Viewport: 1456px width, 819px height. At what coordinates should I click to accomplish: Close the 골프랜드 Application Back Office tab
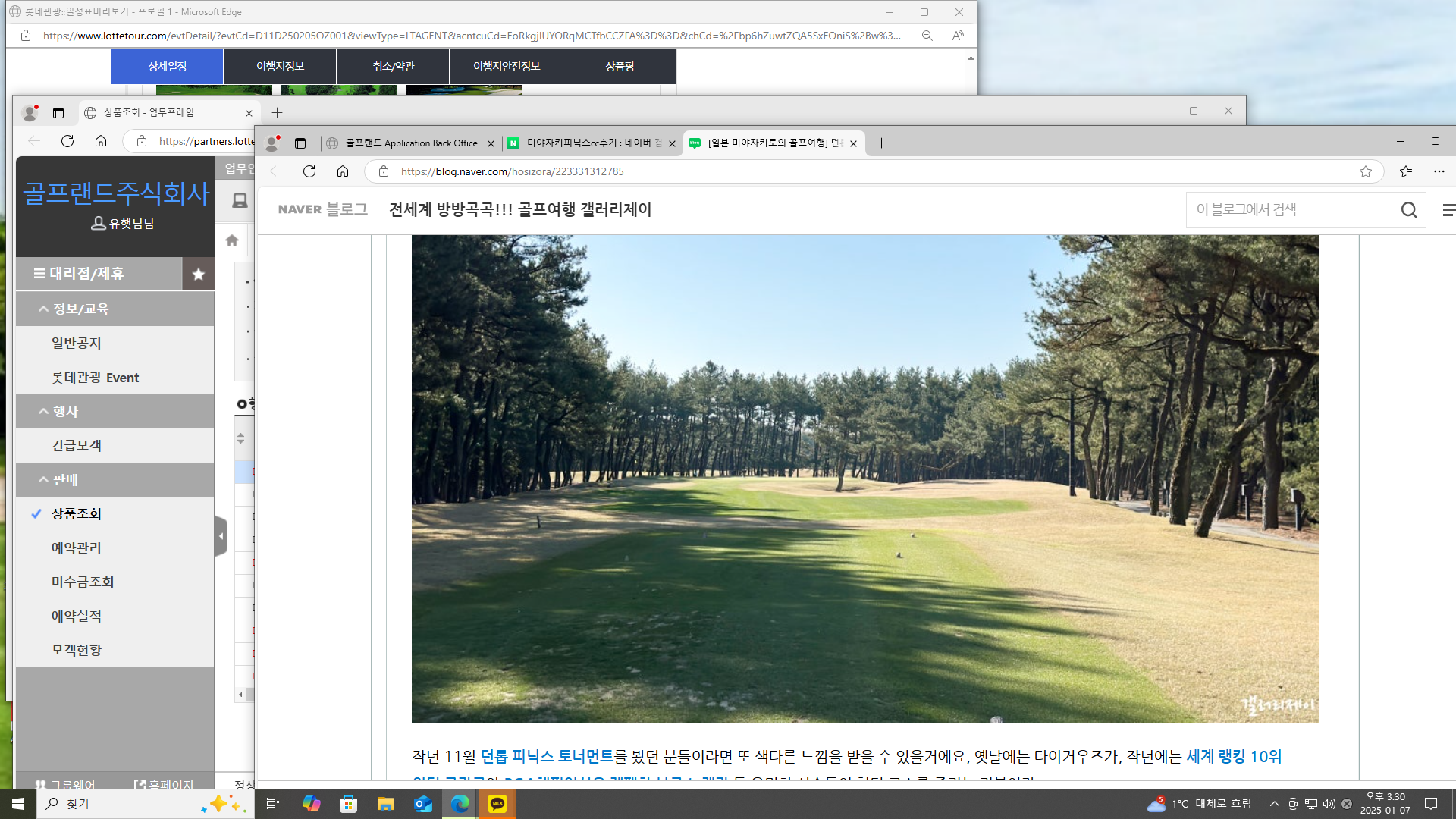click(491, 143)
